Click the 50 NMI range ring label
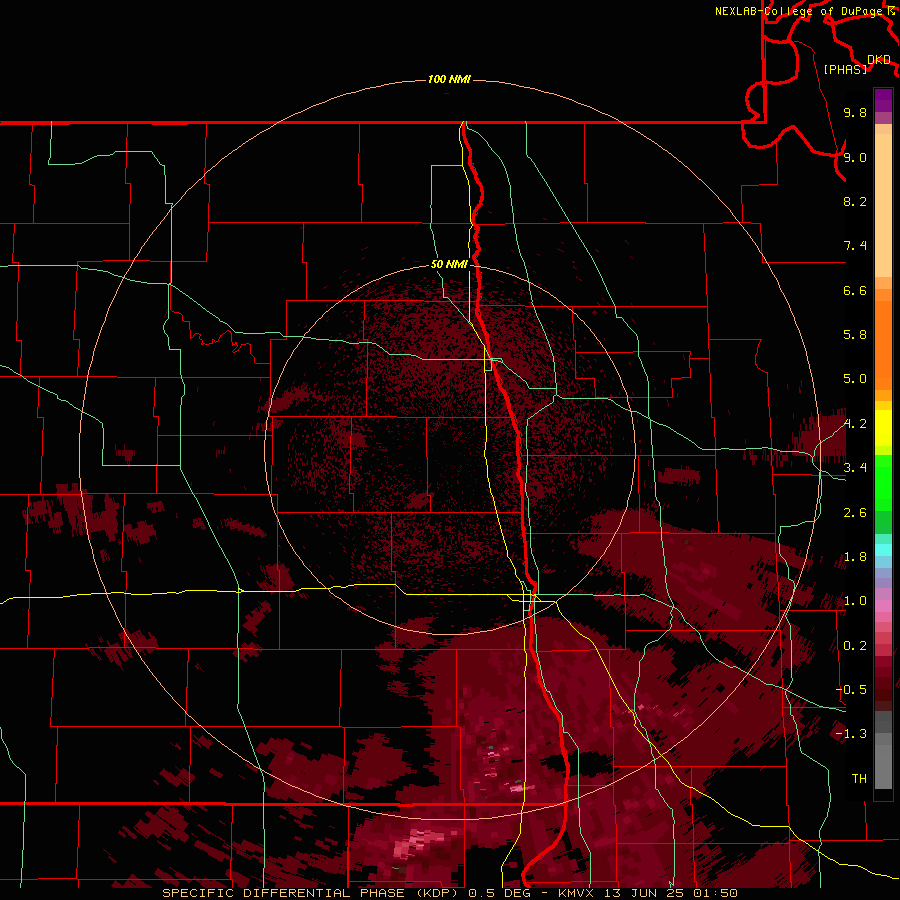 point(449,264)
